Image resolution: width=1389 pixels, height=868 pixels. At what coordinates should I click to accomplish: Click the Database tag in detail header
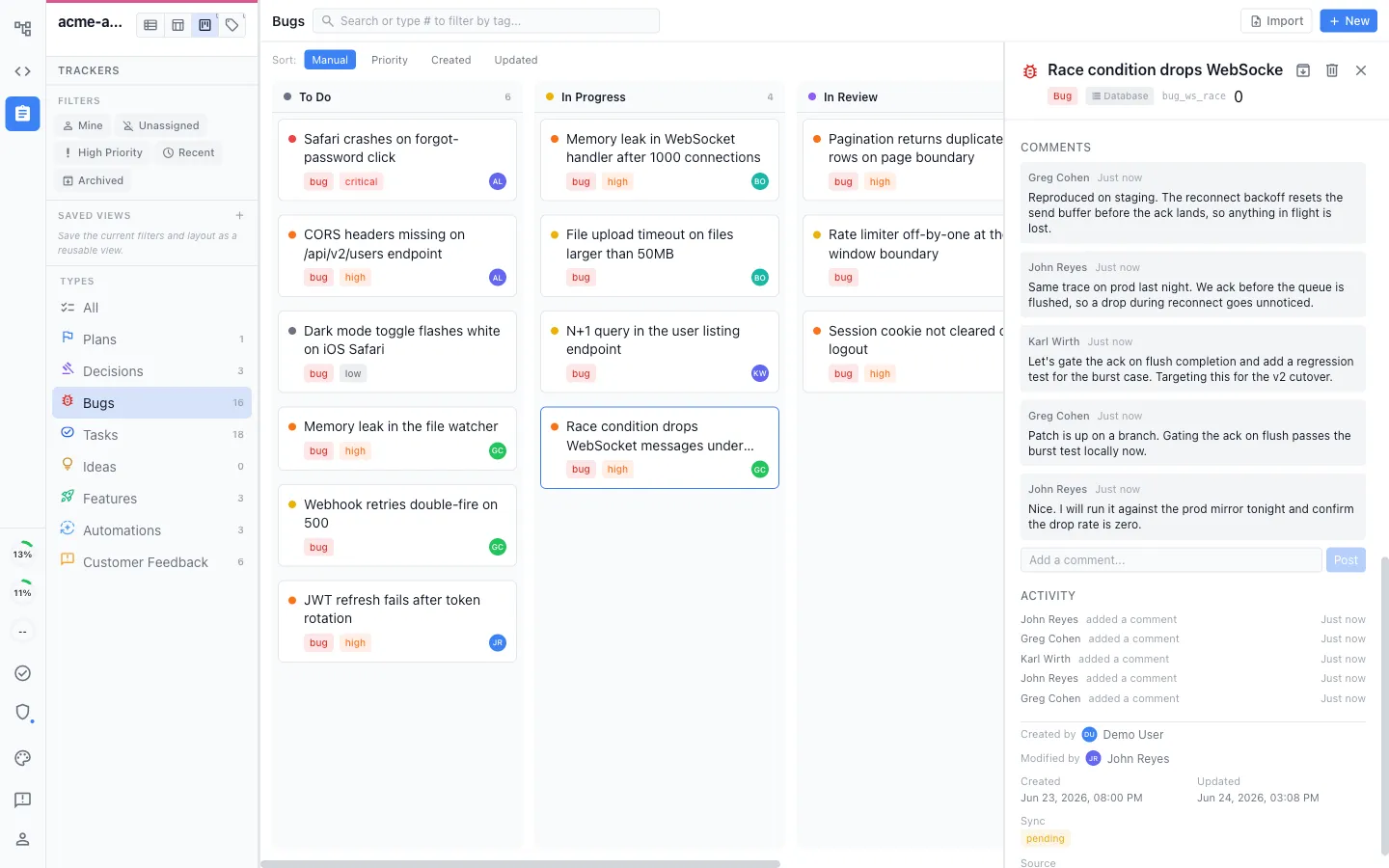pos(1120,96)
